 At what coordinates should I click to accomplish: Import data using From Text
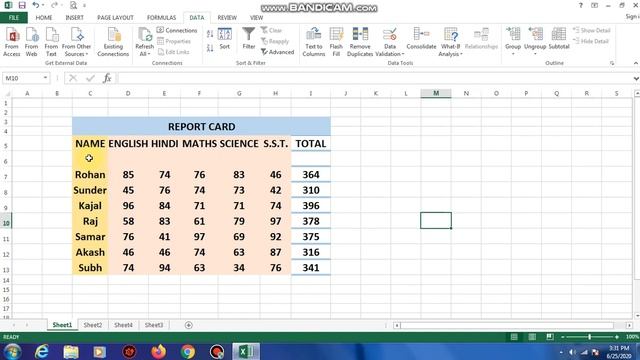pyautogui.click(x=51, y=42)
